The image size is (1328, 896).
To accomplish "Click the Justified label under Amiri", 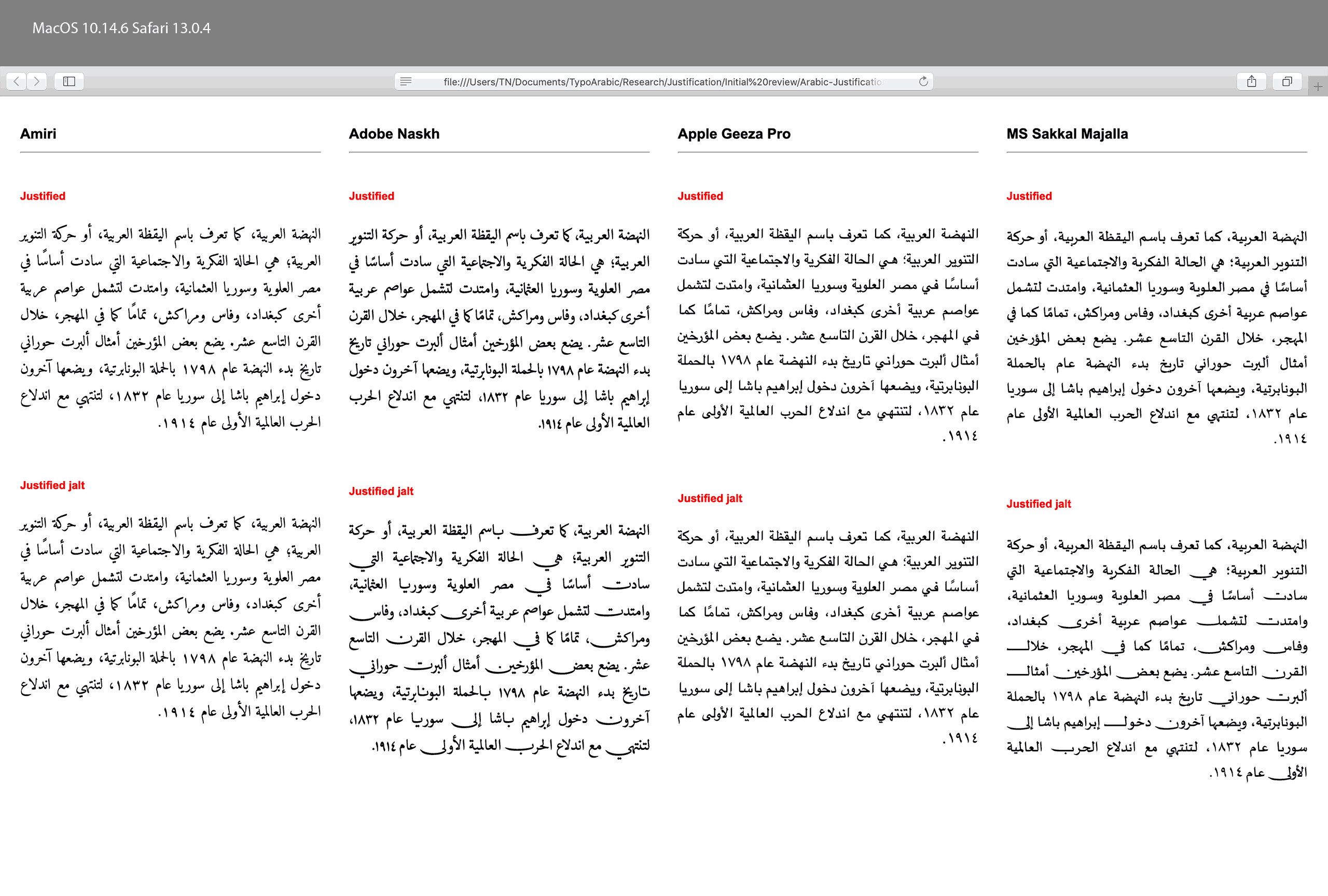I will tap(43, 196).
